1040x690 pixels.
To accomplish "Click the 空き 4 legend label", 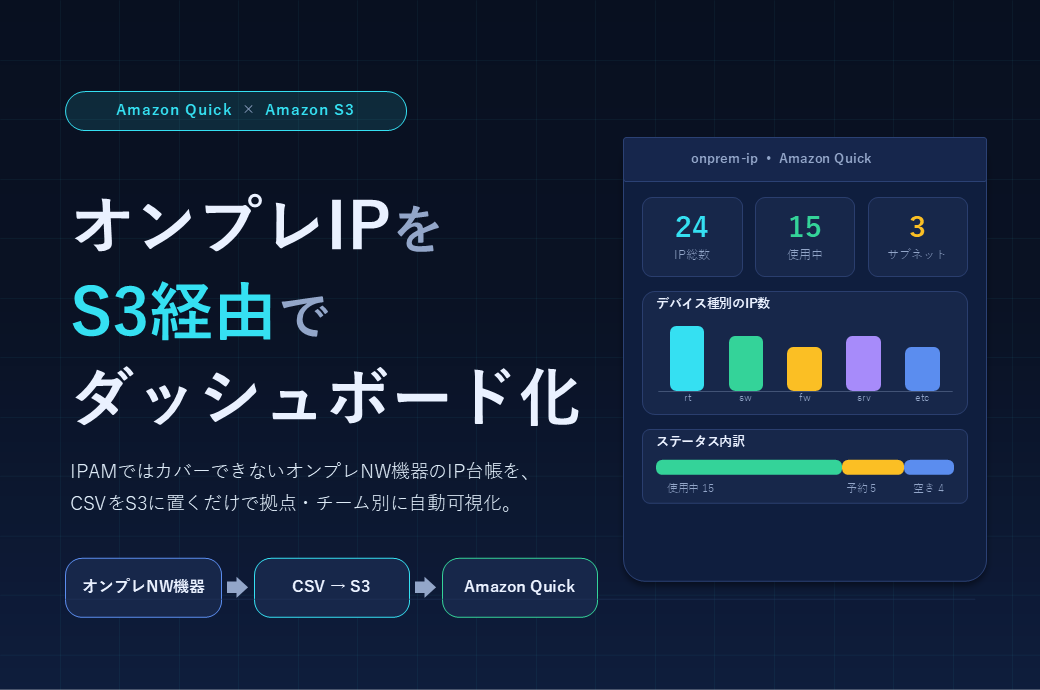I will pyautogui.click(x=929, y=488).
